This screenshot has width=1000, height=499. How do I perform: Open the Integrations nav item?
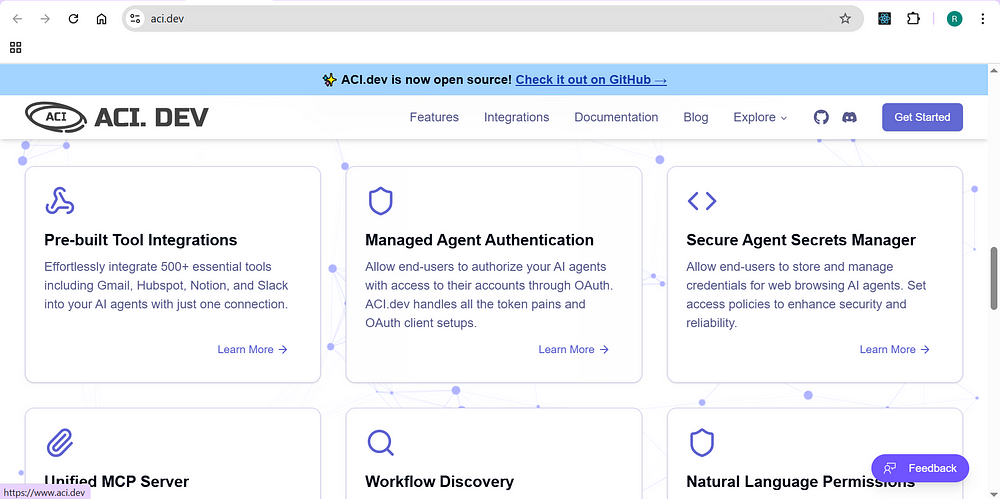pyautogui.click(x=517, y=117)
